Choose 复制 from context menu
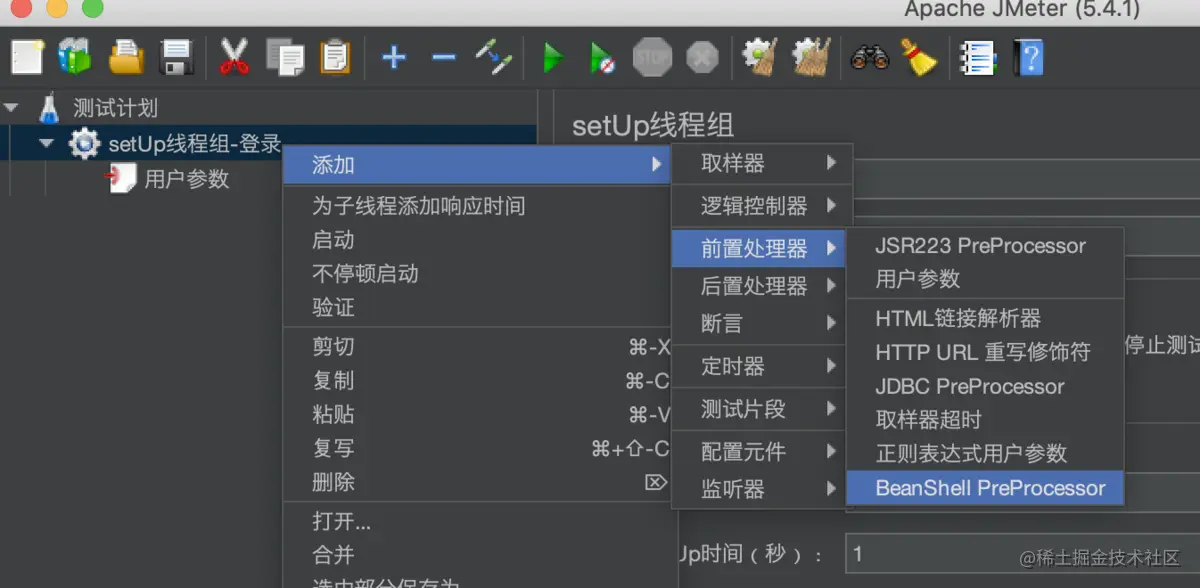The height and width of the screenshot is (588, 1200). click(476, 381)
